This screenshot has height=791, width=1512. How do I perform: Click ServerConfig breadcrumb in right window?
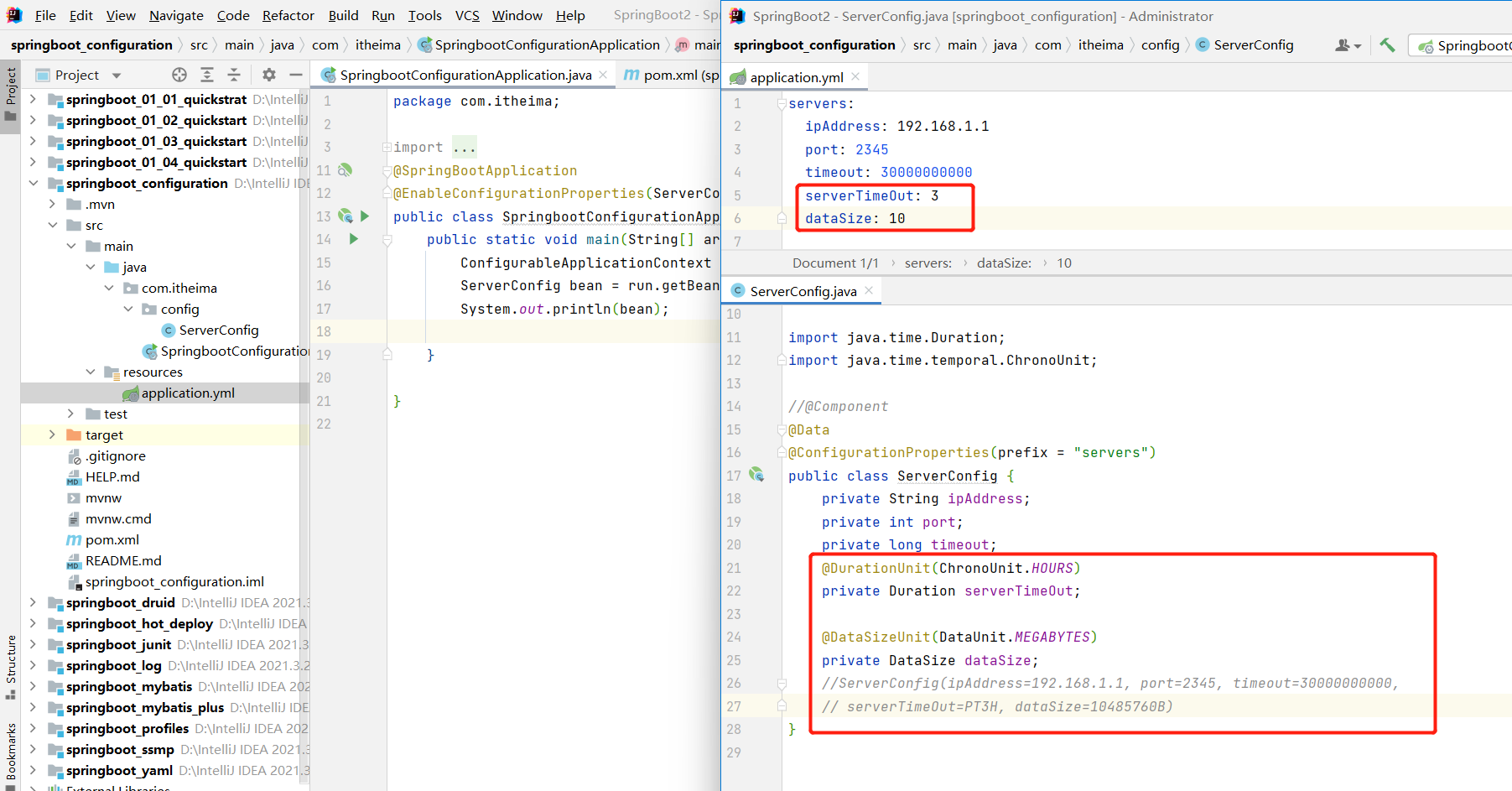[x=1244, y=45]
